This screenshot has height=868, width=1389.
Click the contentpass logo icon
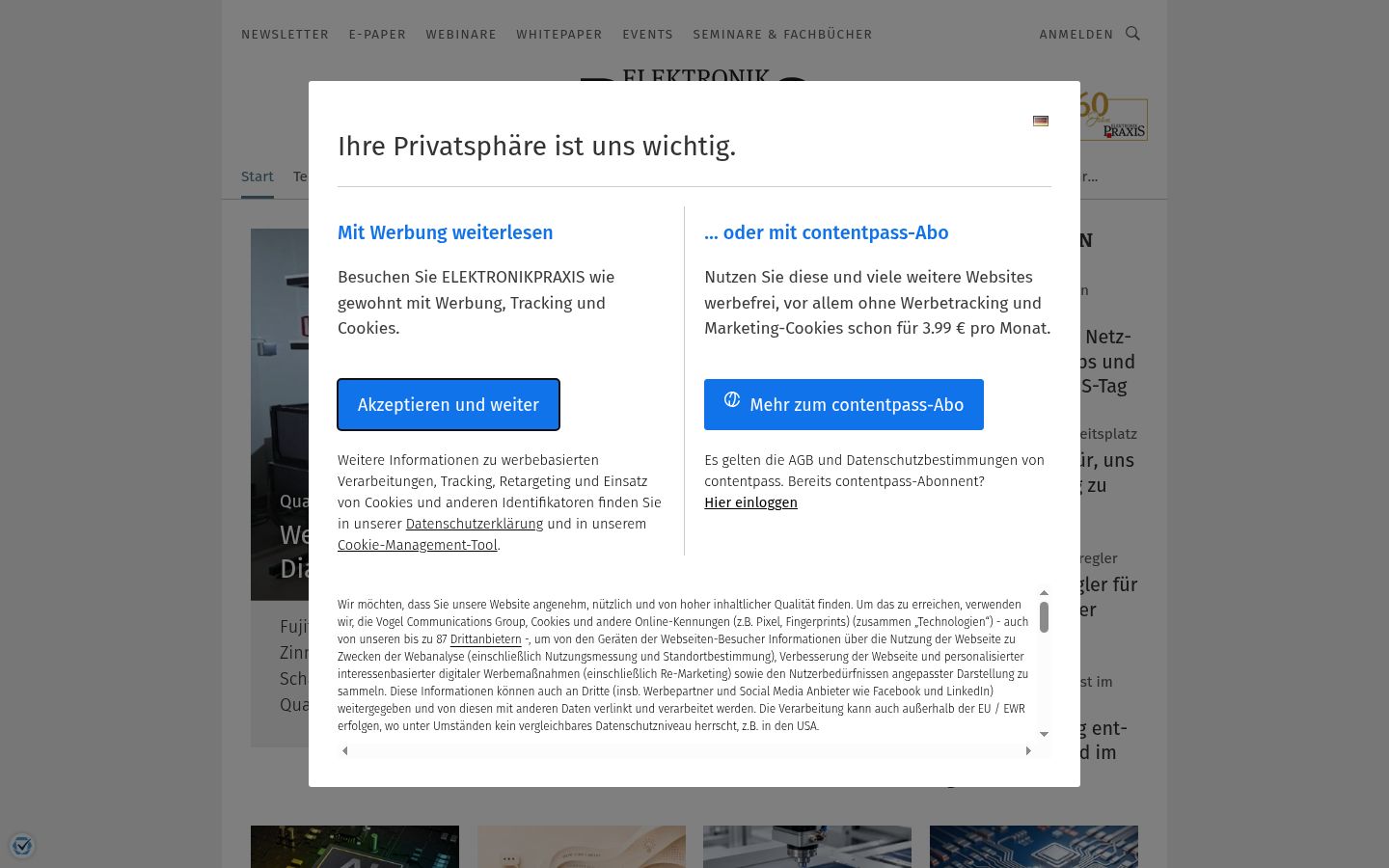pos(732,399)
